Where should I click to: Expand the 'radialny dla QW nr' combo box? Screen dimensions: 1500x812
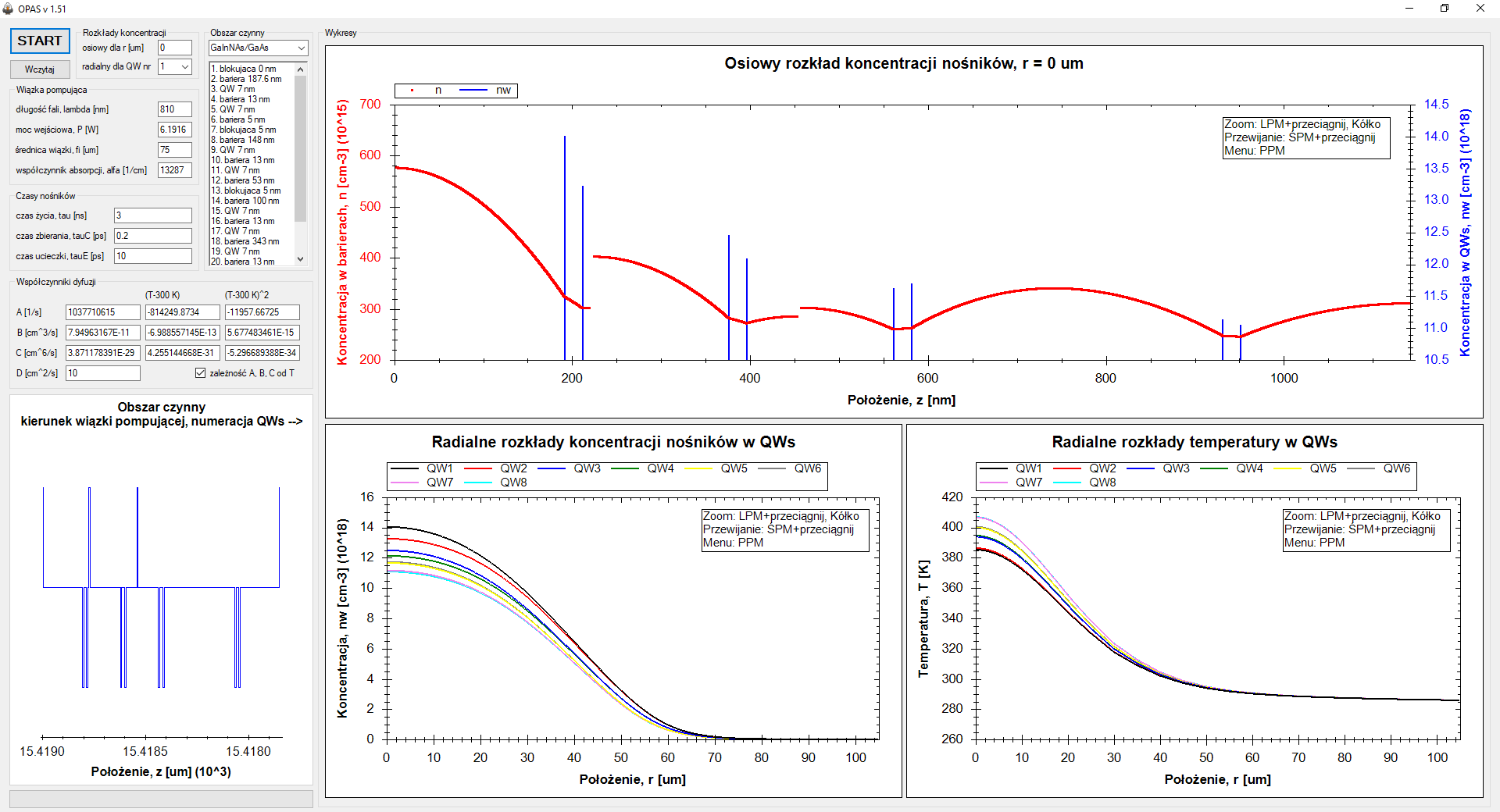click(175, 67)
